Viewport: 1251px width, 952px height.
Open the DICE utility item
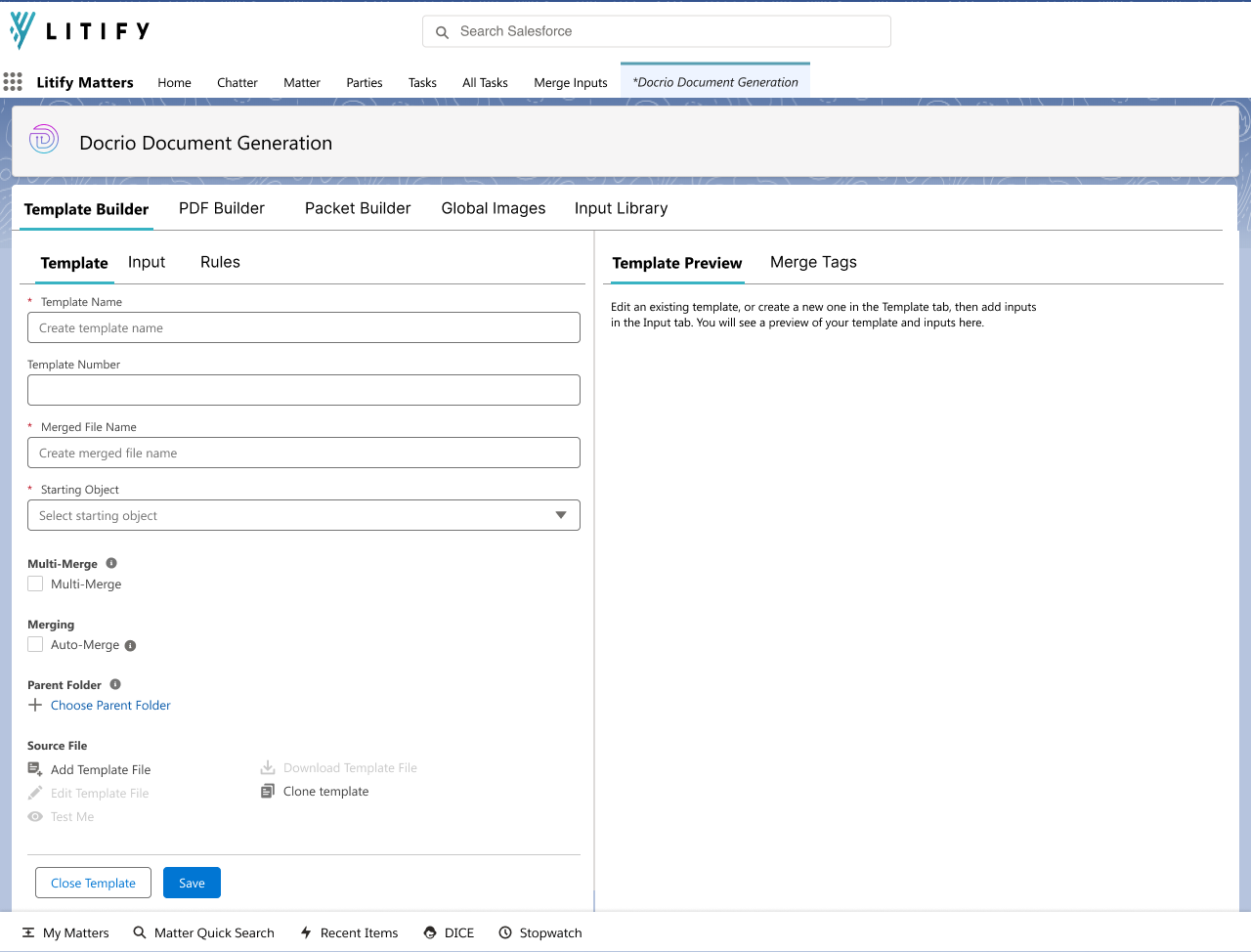pos(449,932)
